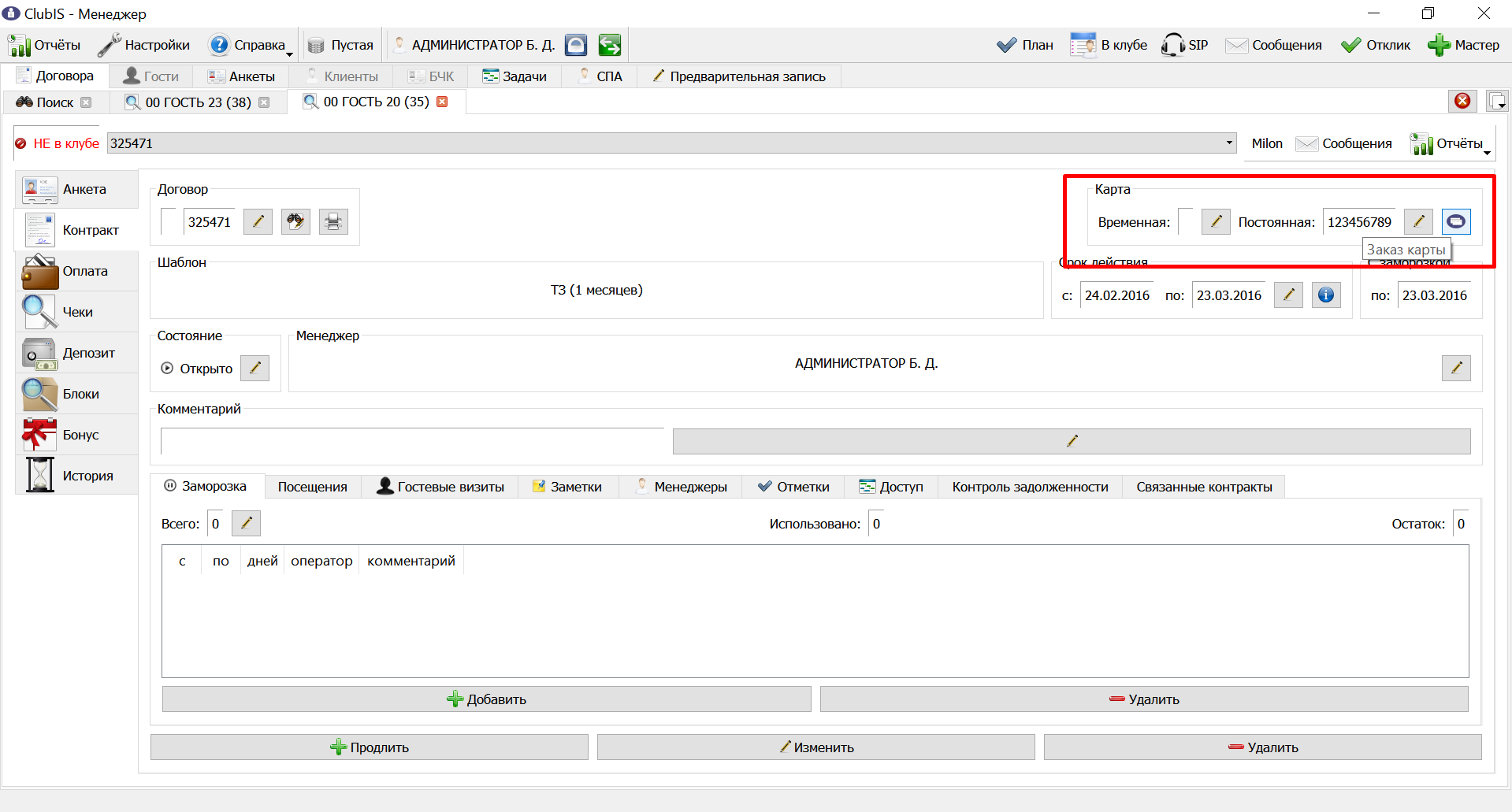Open the Предварительная запись tab
The image size is (1512, 812).
click(740, 76)
